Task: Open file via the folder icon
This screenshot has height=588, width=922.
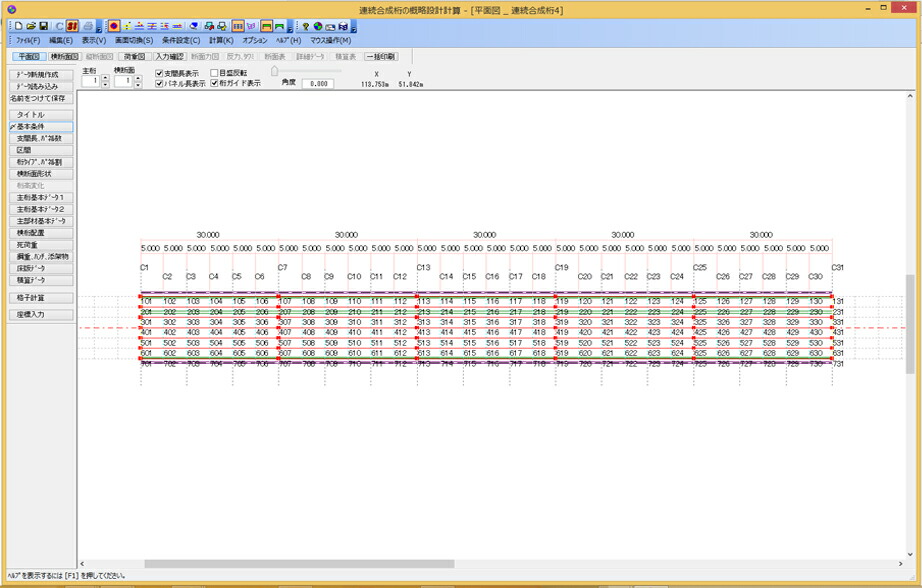Action: click(x=31, y=26)
